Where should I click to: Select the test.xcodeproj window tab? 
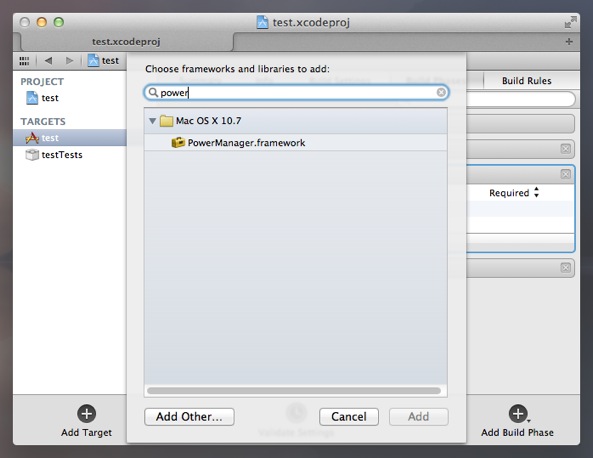click(x=126, y=42)
